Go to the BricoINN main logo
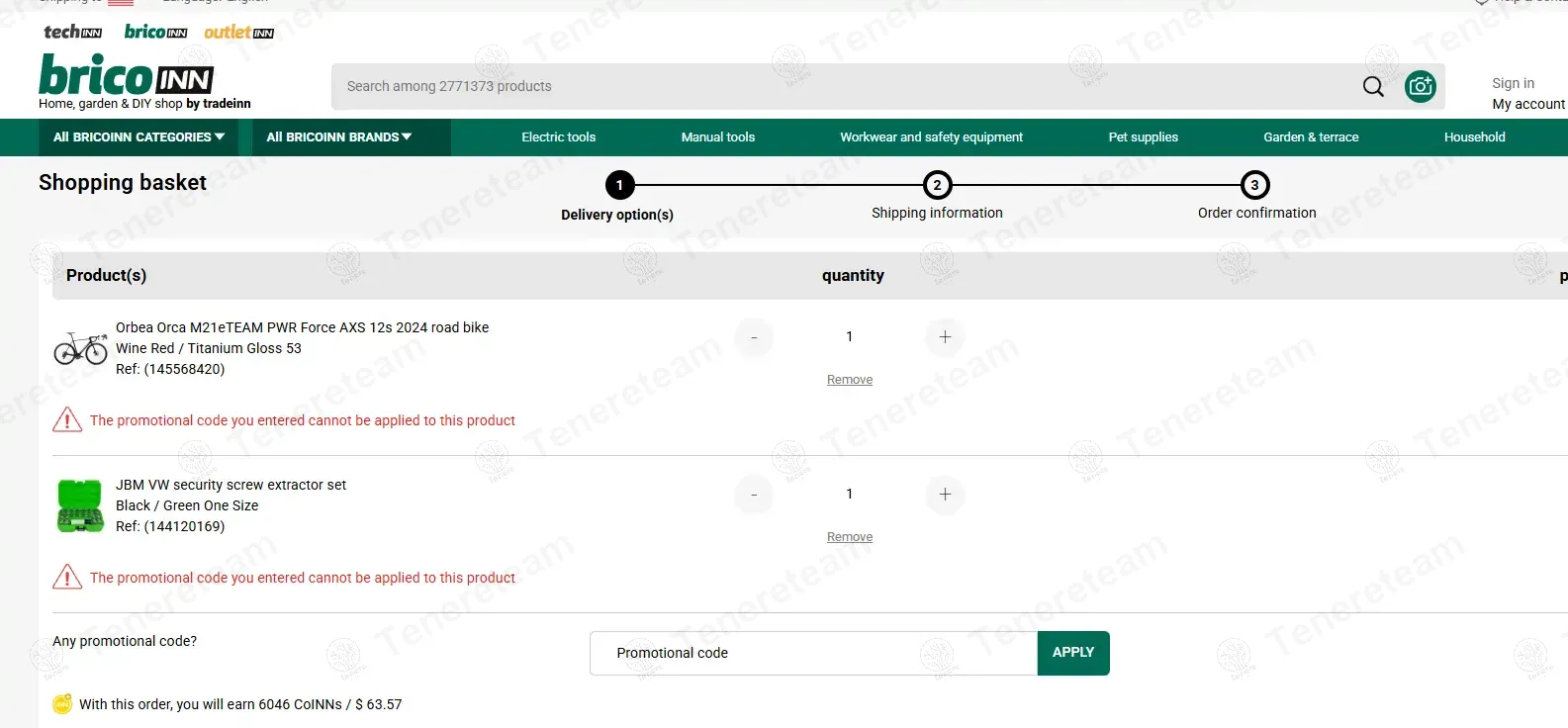Image resolution: width=1568 pixels, height=728 pixels. tap(126, 74)
